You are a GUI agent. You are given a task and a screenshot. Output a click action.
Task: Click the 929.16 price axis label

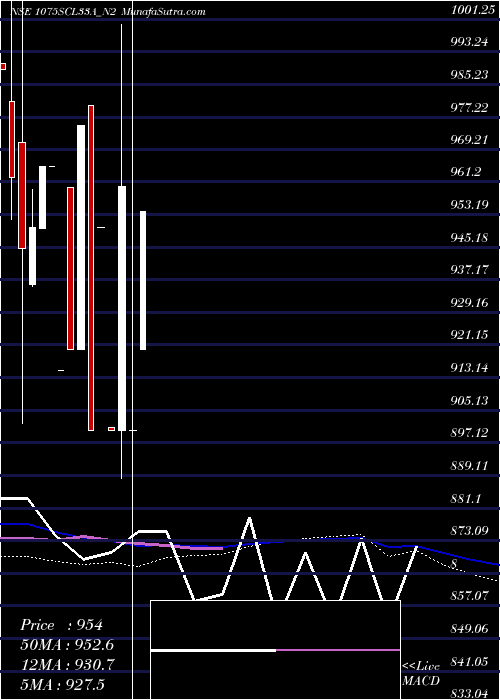471,303
